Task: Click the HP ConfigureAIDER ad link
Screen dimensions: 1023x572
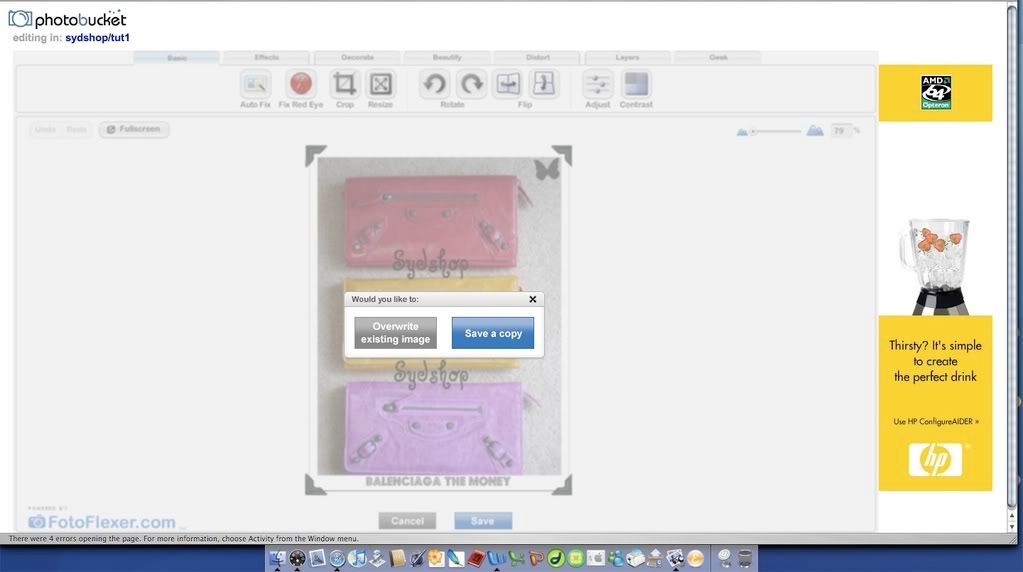Action: pos(936,421)
